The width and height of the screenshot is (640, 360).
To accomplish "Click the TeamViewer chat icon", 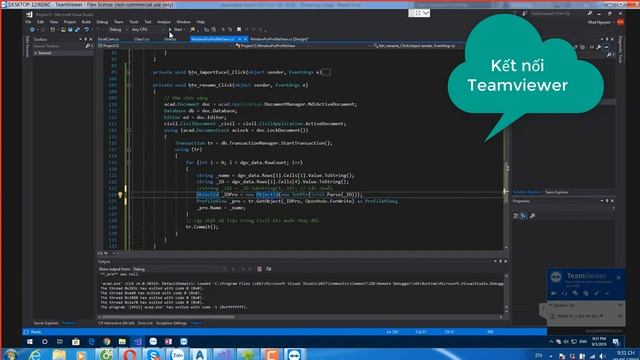I will 575,293.
